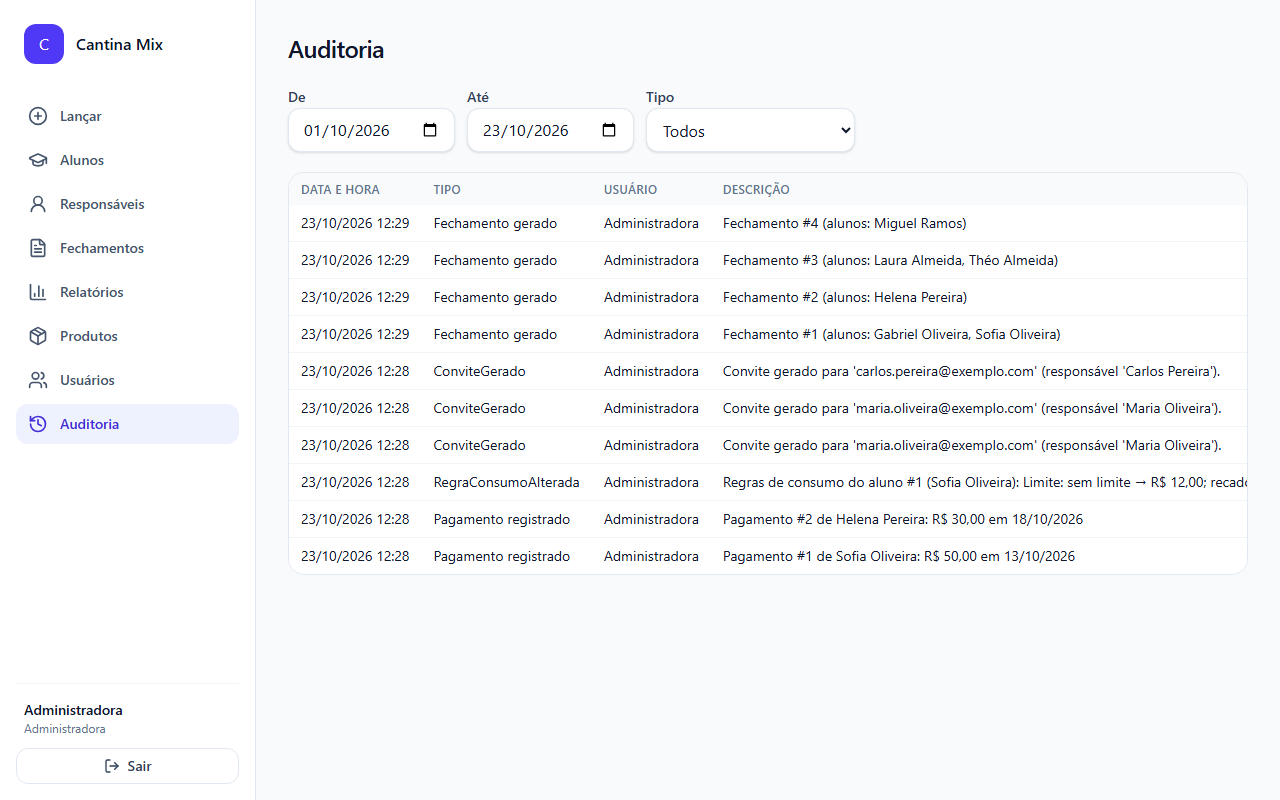1280x800 pixels.
Task: Click the Fechamentos document icon
Action: click(38, 248)
